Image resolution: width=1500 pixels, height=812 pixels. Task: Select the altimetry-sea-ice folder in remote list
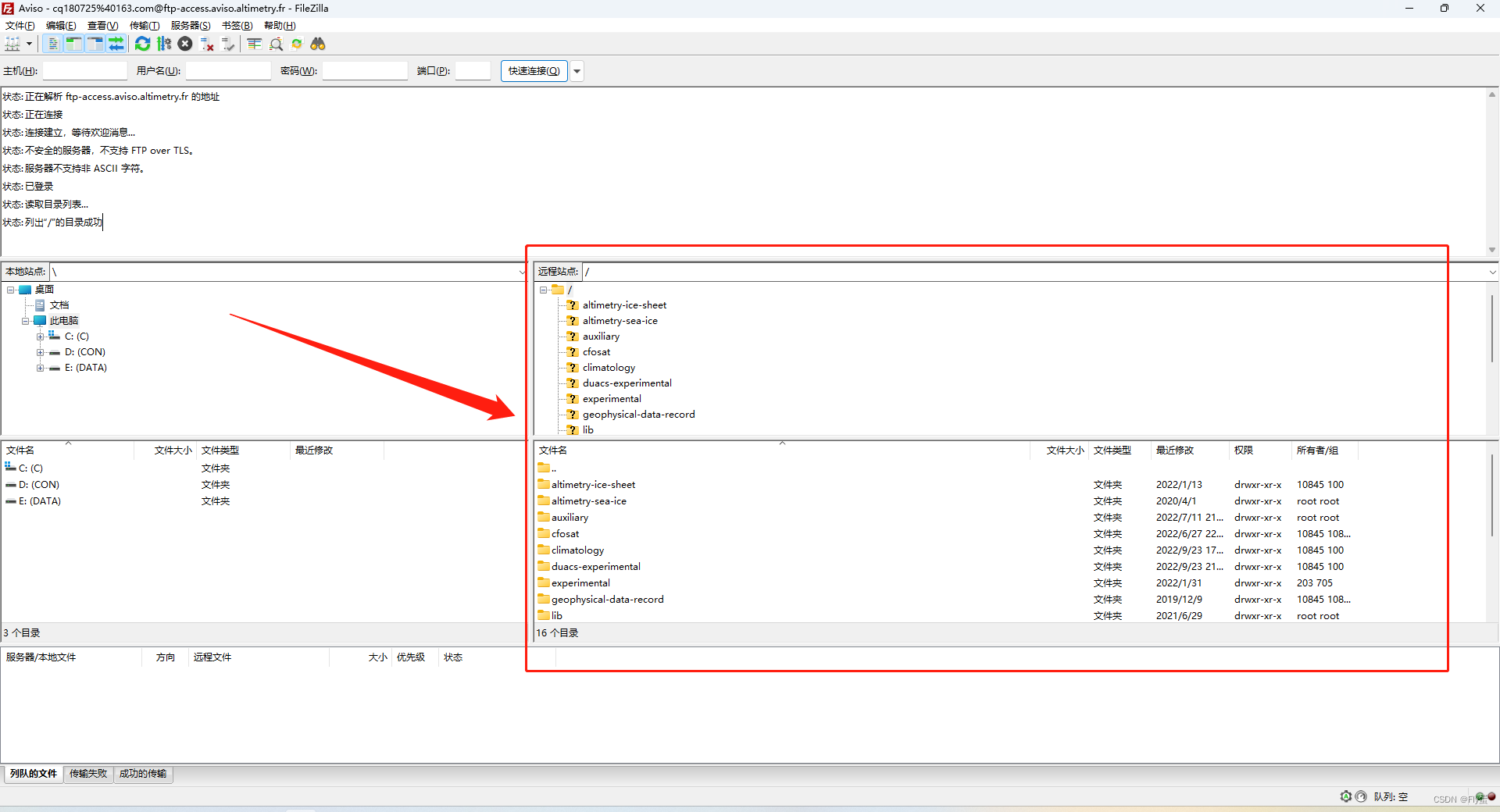(x=588, y=501)
